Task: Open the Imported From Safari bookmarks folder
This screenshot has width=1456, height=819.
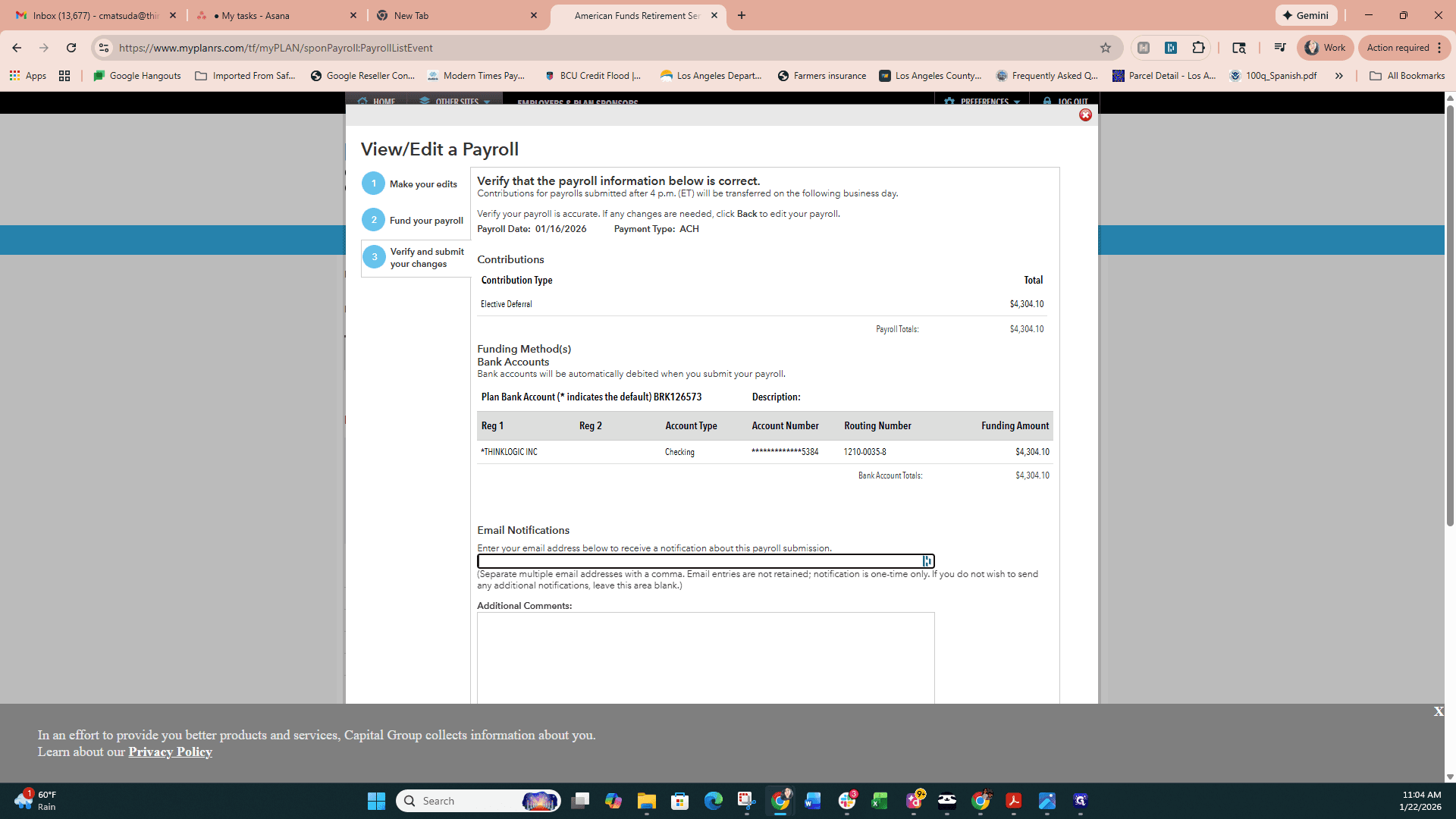Action: click(x=246, y=76)
